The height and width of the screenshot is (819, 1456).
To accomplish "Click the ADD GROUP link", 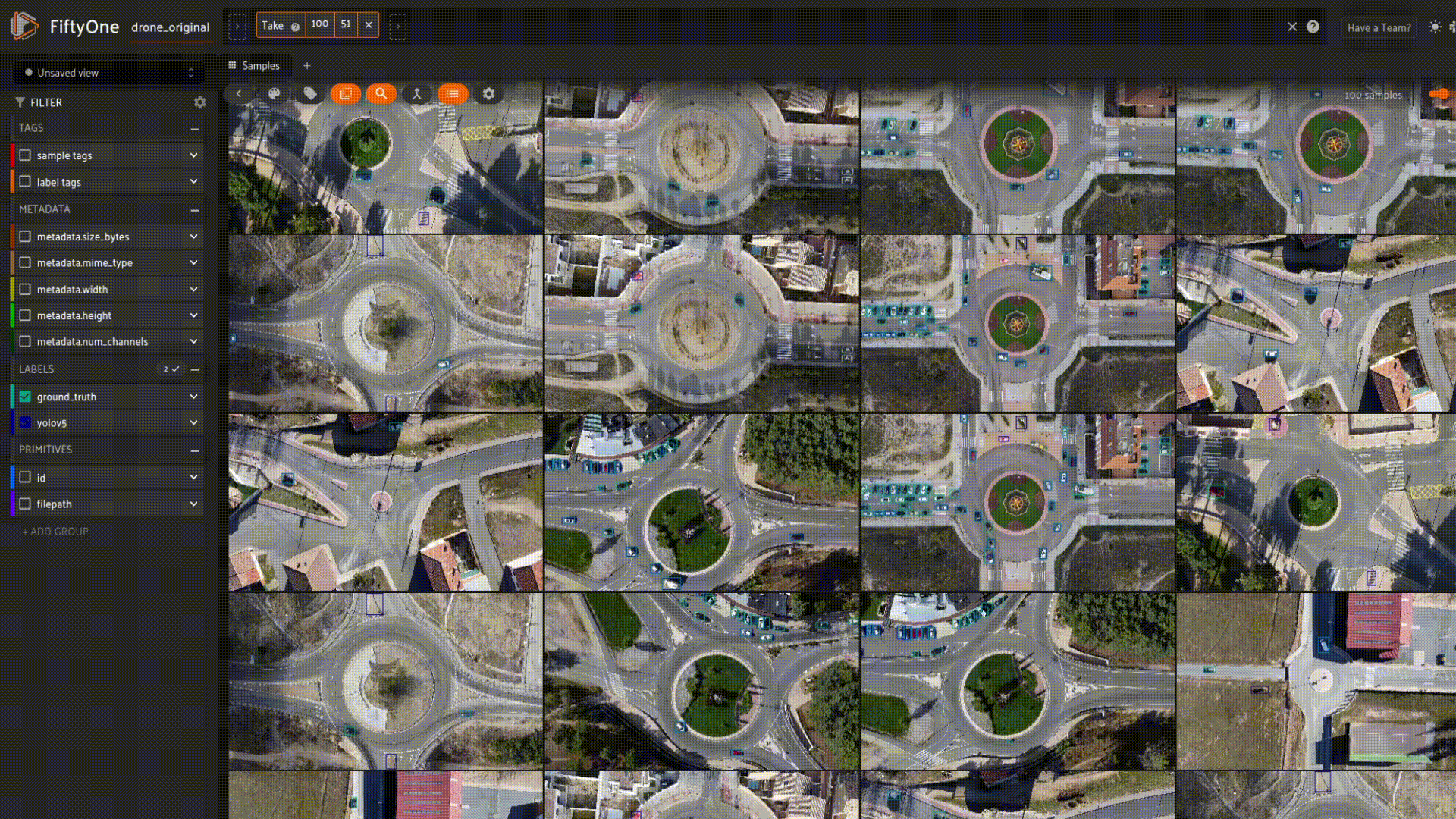I will [55, 532].
